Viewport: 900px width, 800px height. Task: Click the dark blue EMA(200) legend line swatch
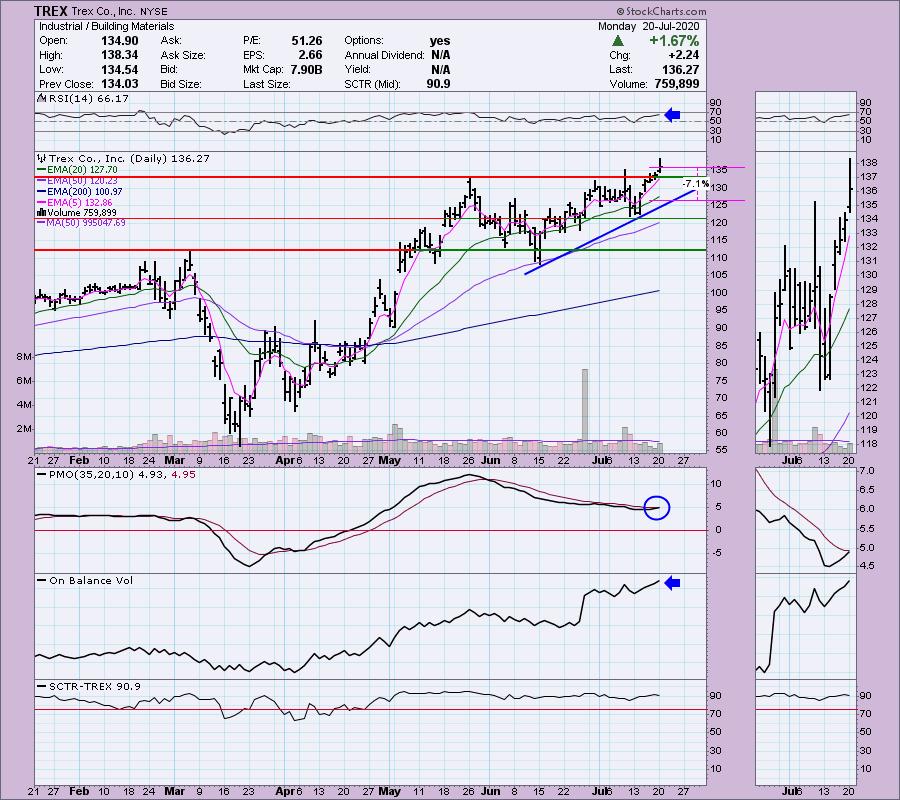tap(41, 192)
